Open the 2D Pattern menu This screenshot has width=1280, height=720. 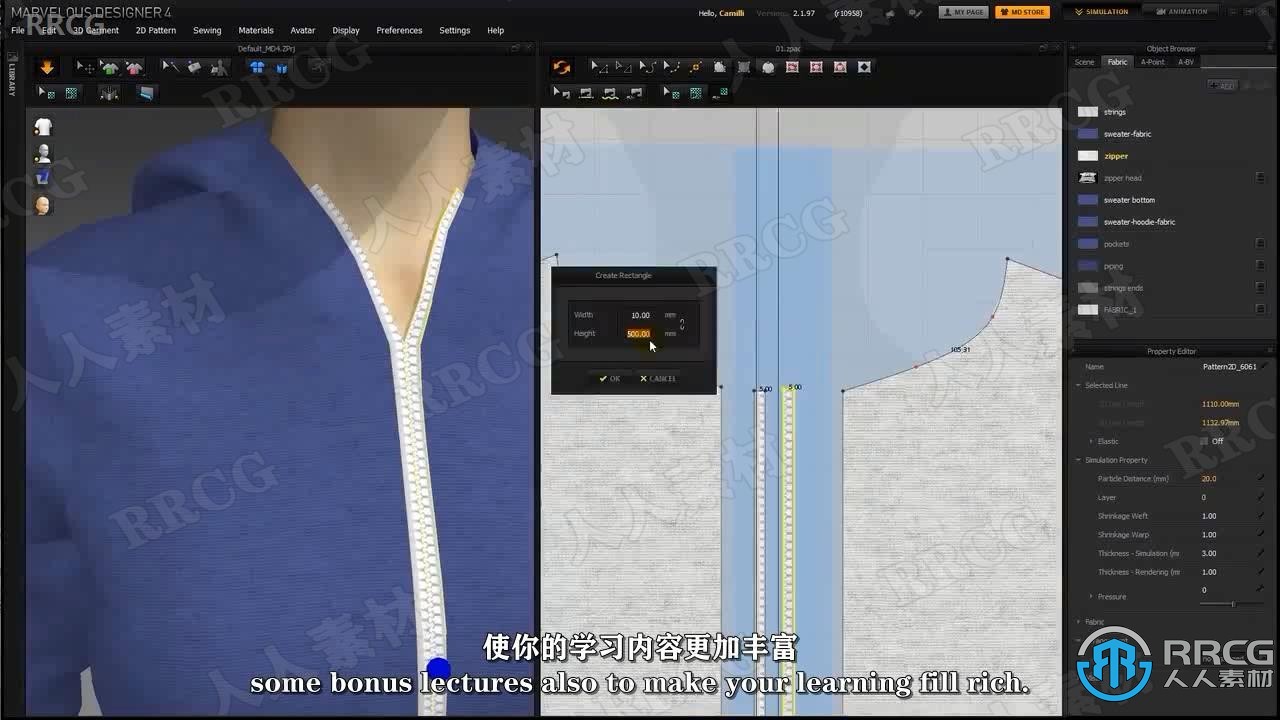tap(156, 30)
